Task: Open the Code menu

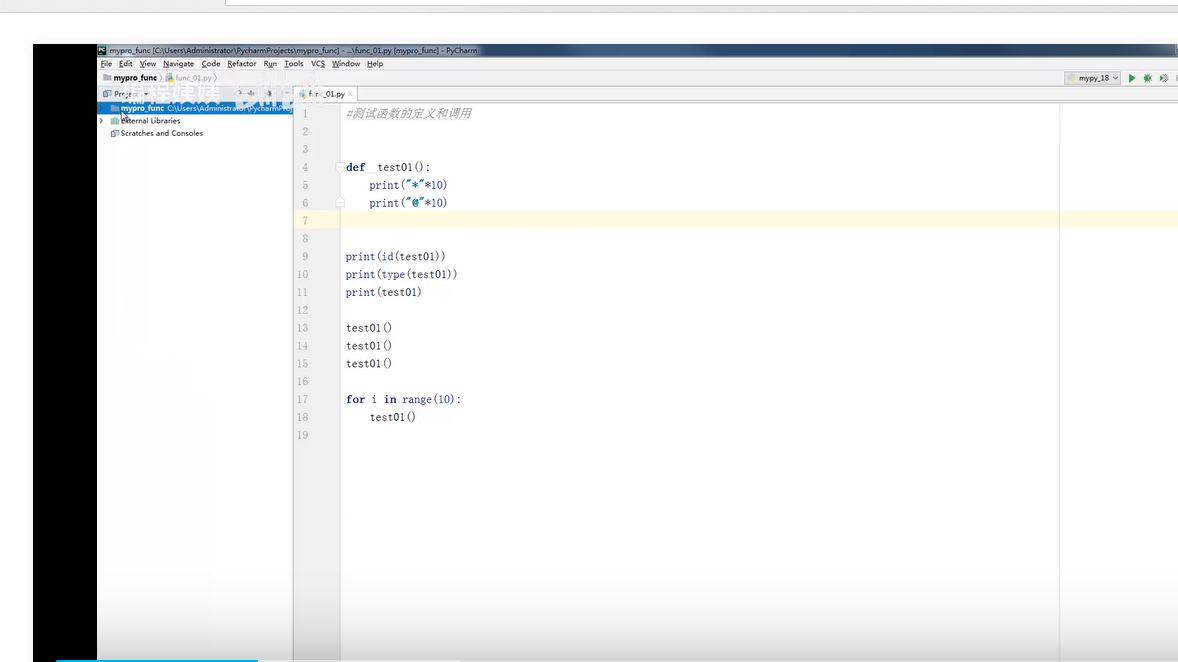Action: click(210, 64)
